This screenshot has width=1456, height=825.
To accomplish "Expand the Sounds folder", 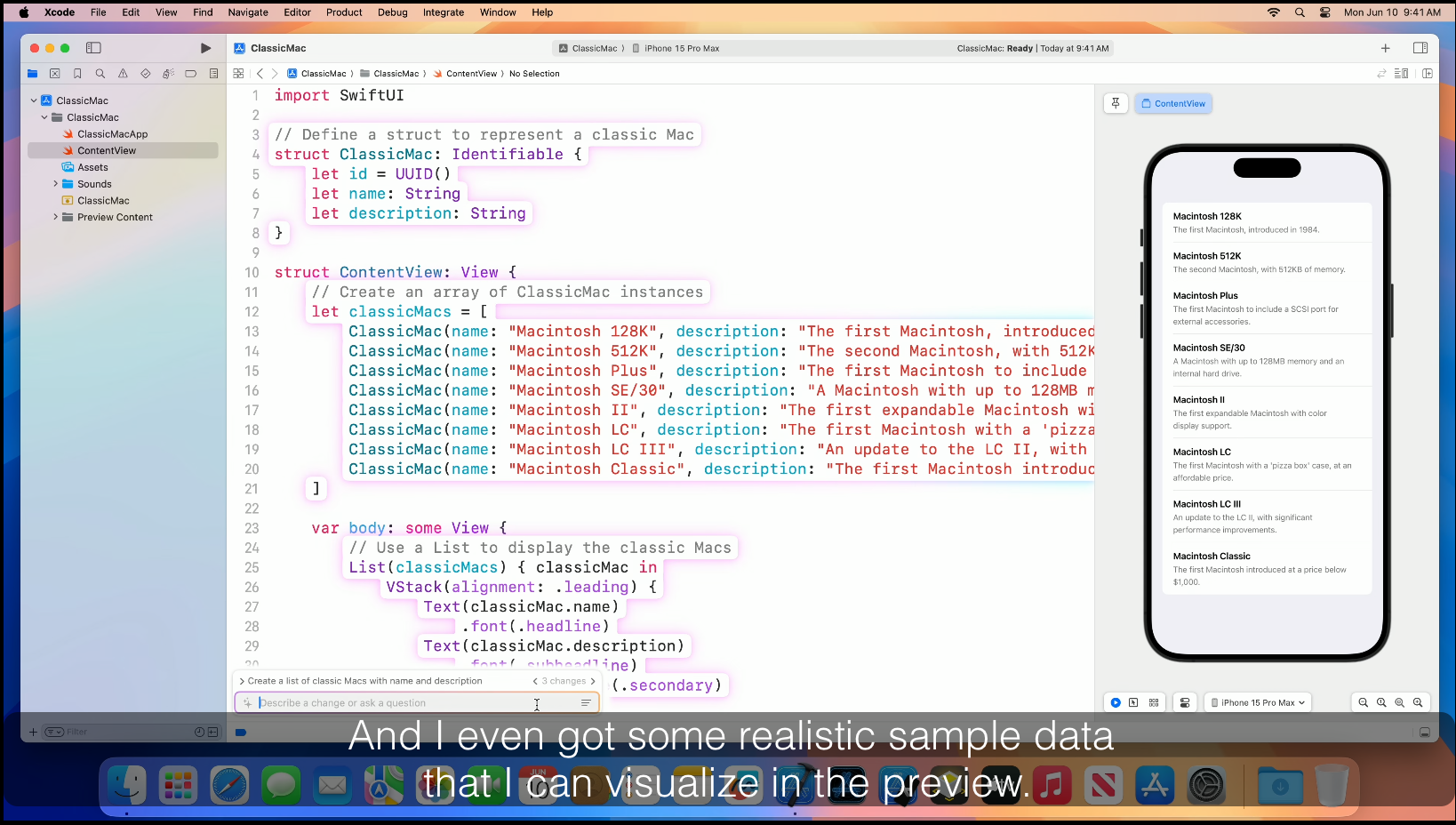I will [x=55, y=184].
